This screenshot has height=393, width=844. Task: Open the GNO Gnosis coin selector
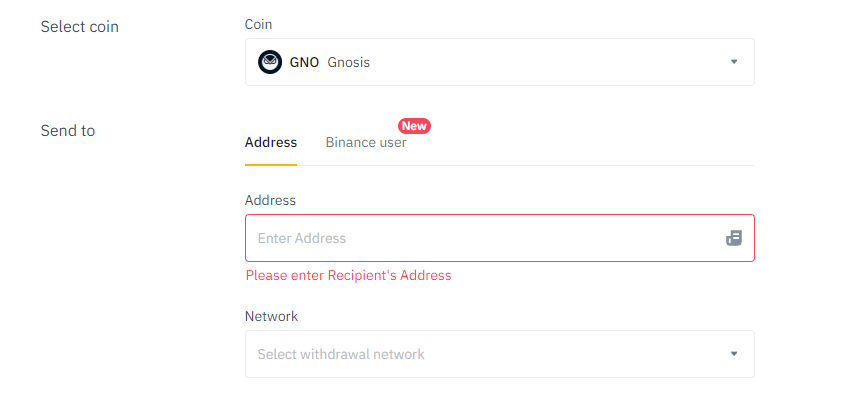(x=500, y=62)
